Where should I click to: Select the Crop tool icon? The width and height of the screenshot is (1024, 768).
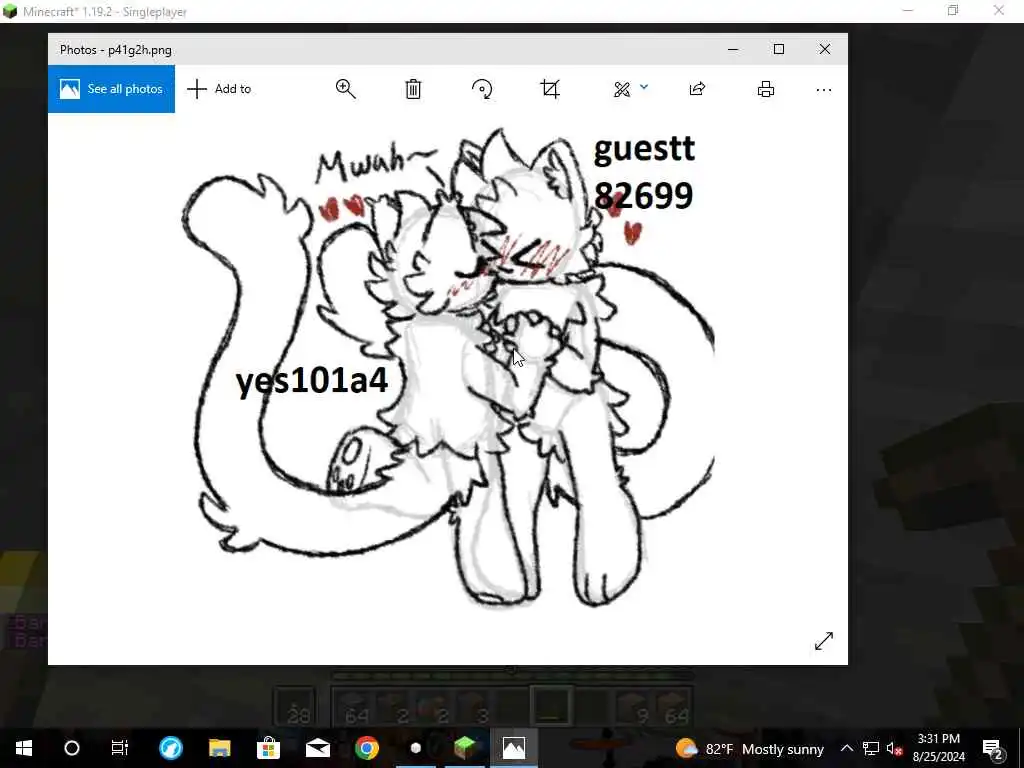[550, 89]
